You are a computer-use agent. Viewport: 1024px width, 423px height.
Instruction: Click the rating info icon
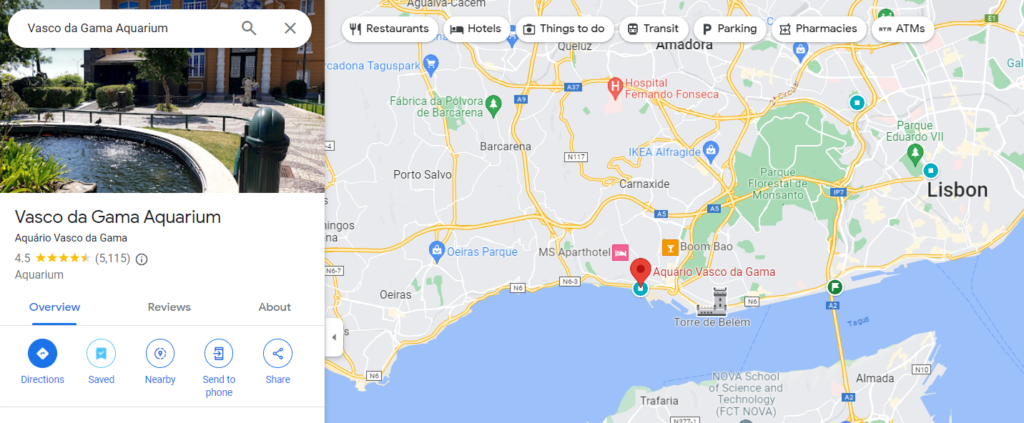point(142,258)
